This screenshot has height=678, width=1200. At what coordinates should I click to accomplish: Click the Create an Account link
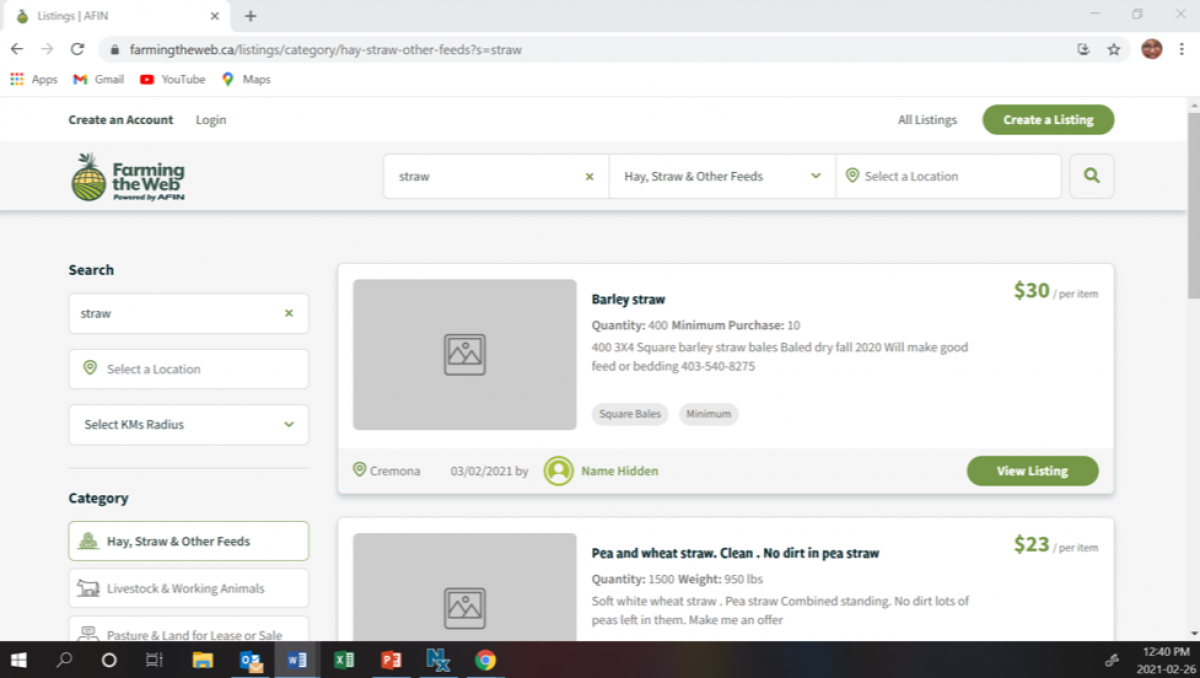coord(121,120)
